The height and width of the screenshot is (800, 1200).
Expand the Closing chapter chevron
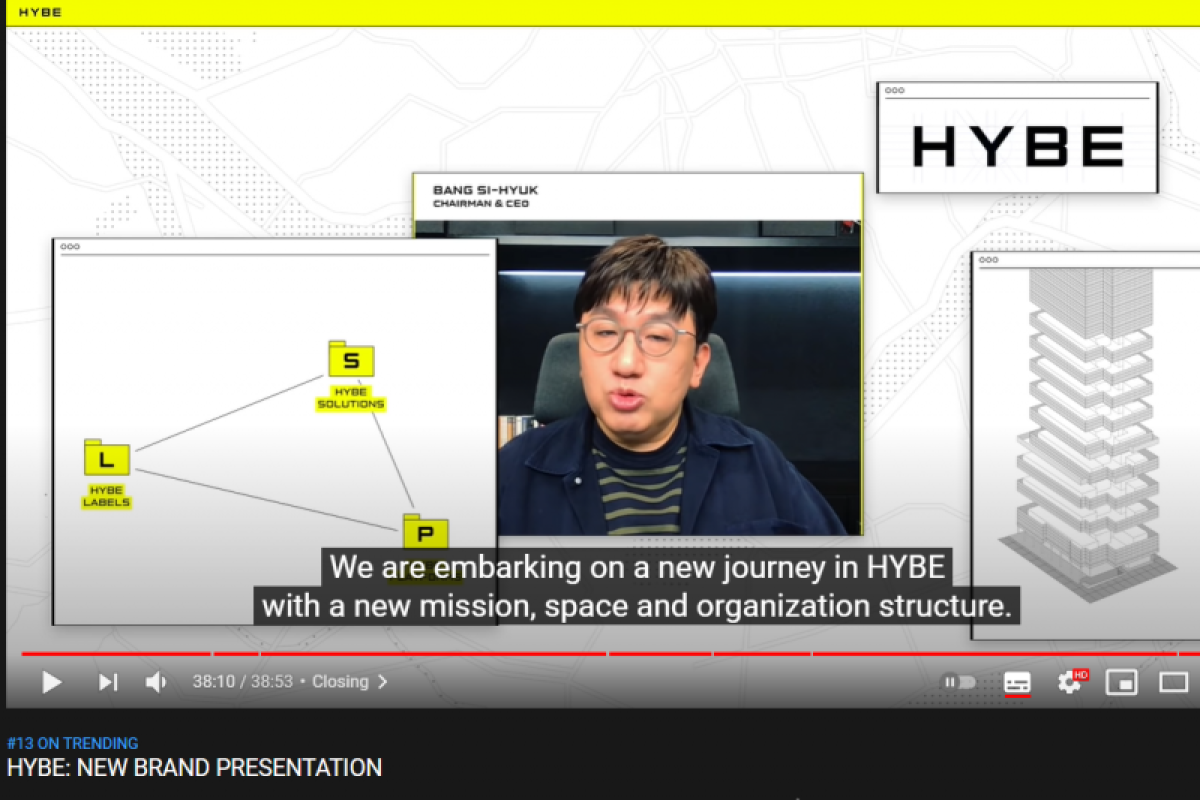(x=383, y=682)
